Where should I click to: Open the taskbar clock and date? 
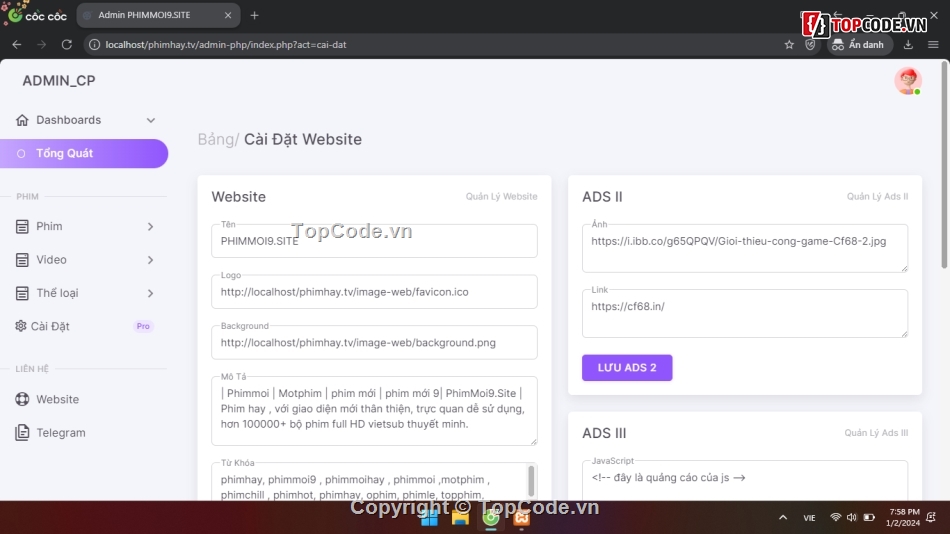coord(903,518)
